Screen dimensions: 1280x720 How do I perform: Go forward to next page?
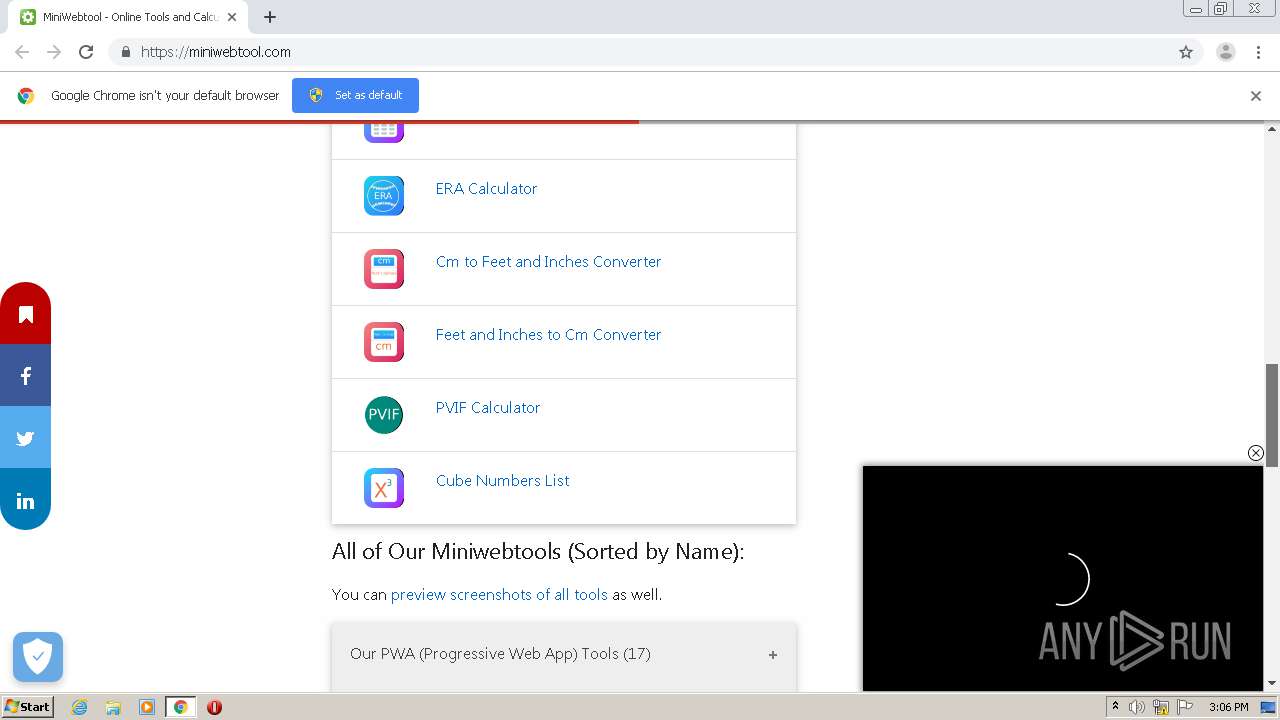click(54, 52)
